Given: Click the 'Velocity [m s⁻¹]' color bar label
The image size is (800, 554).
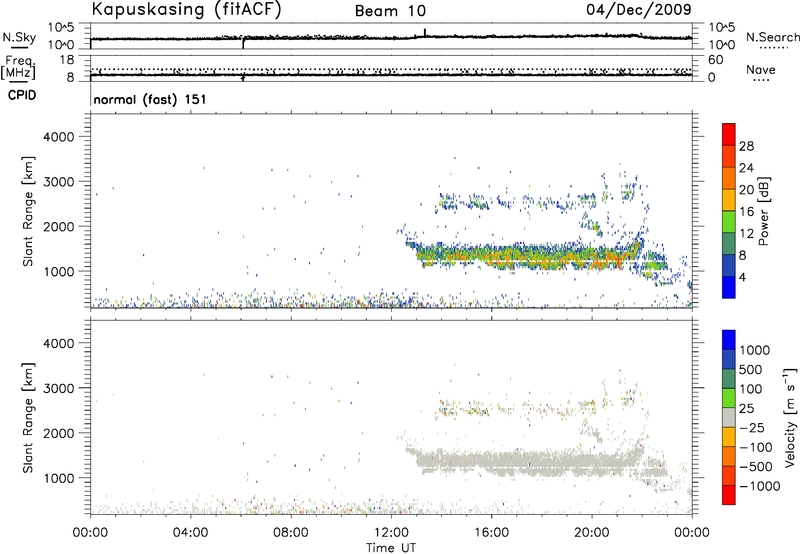Looking at the screenshot, I should [790, 417].
